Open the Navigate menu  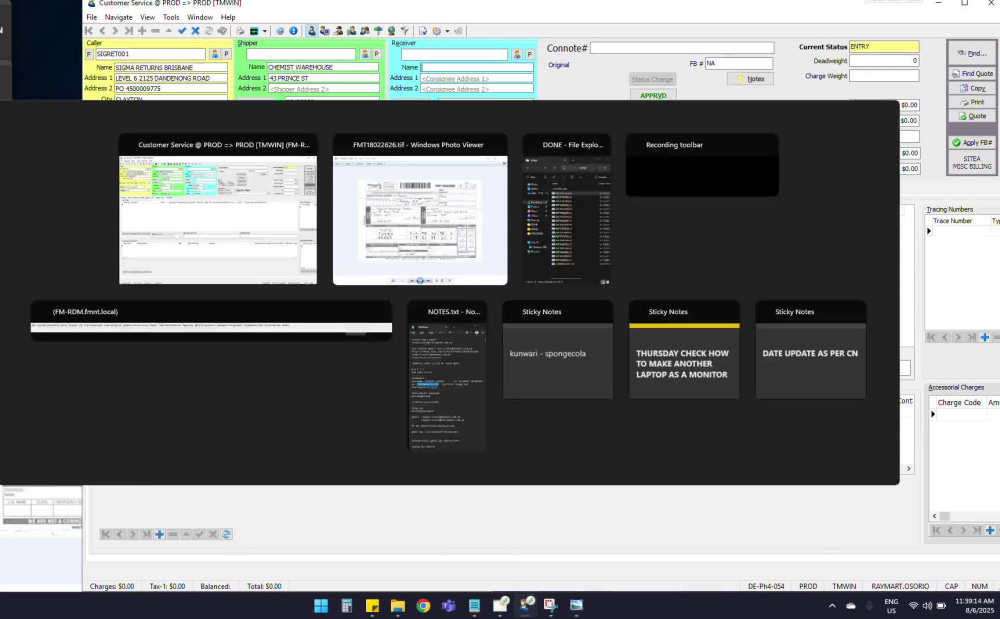119,17
